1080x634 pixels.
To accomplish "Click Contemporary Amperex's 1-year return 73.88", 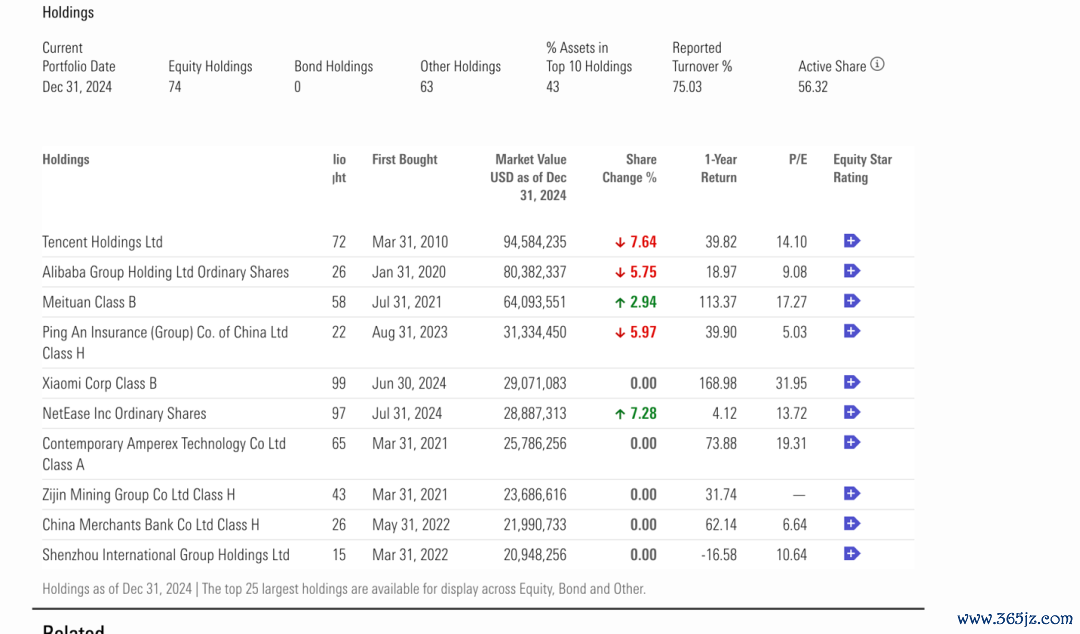I will point(721,444).
